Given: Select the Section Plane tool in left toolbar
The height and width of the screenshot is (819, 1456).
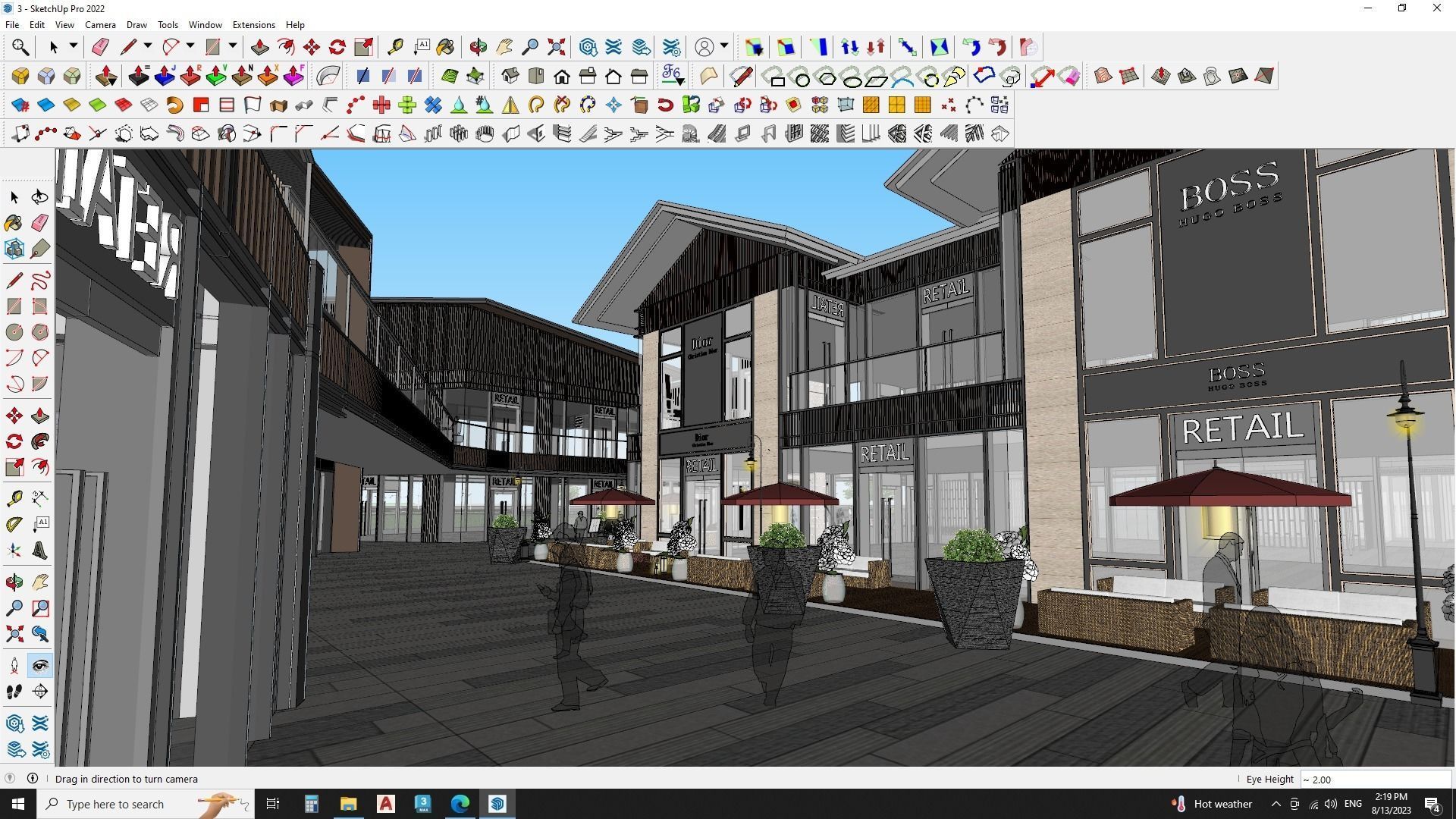Looking at the screenshot, I should tap(39, 692).
